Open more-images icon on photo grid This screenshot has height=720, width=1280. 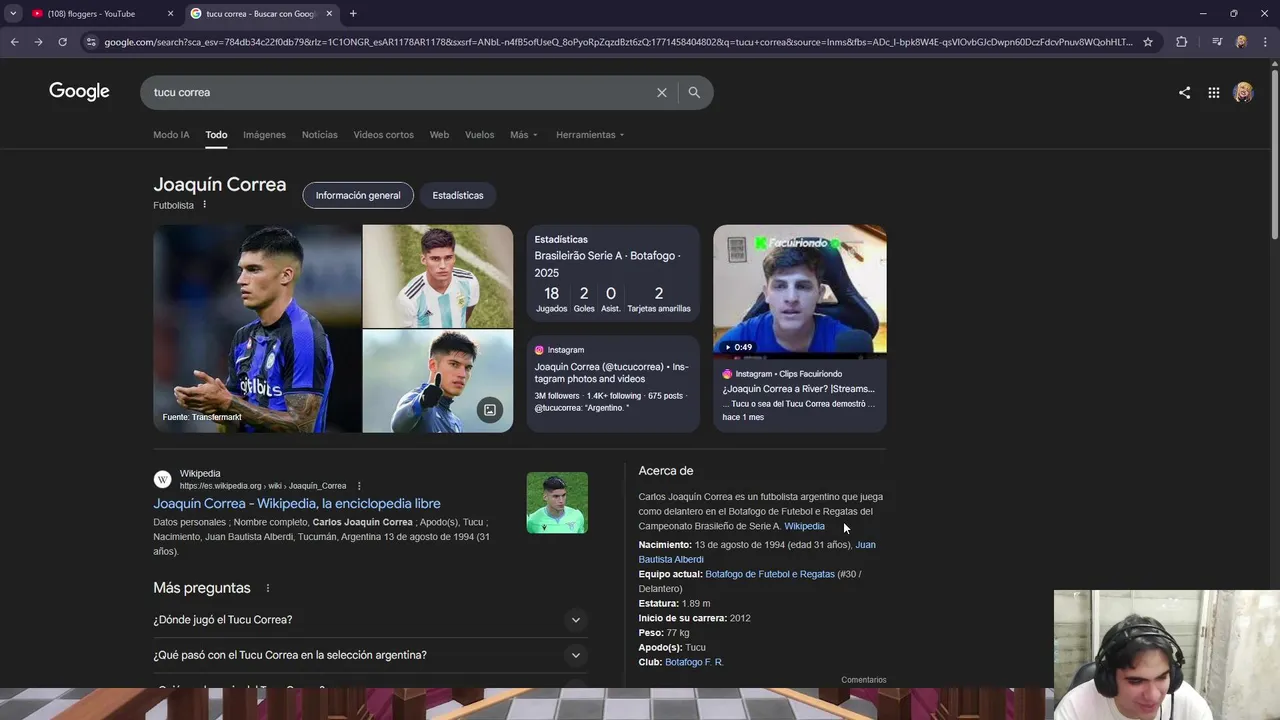(489, 409)
